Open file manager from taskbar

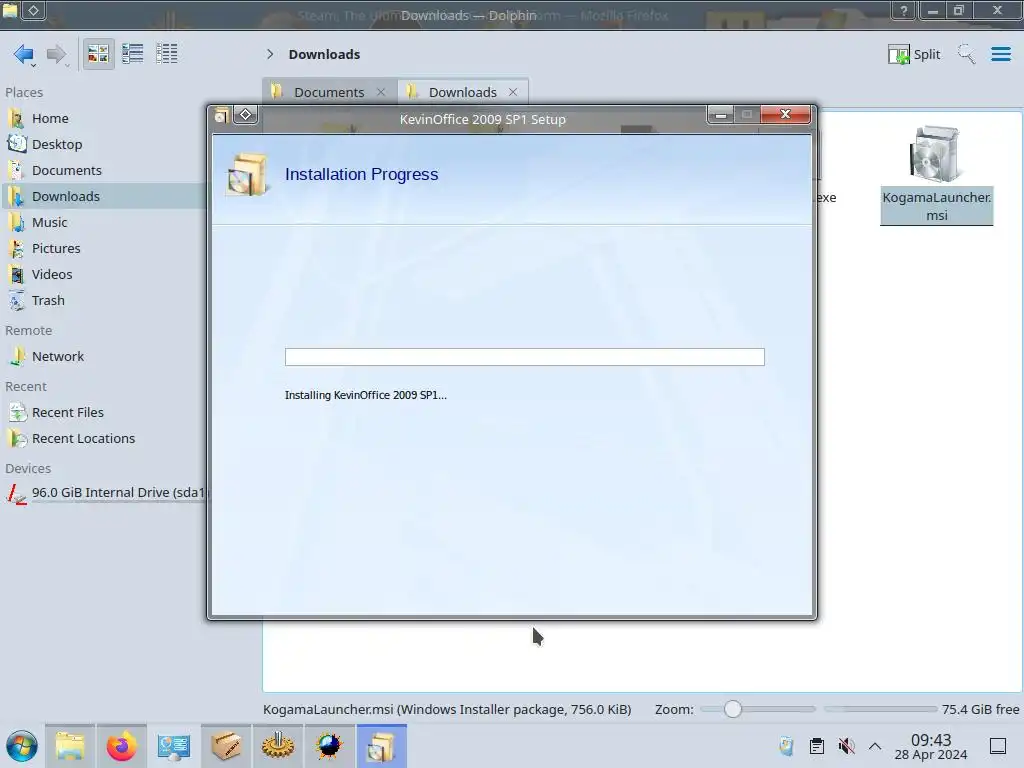point(70,746)
